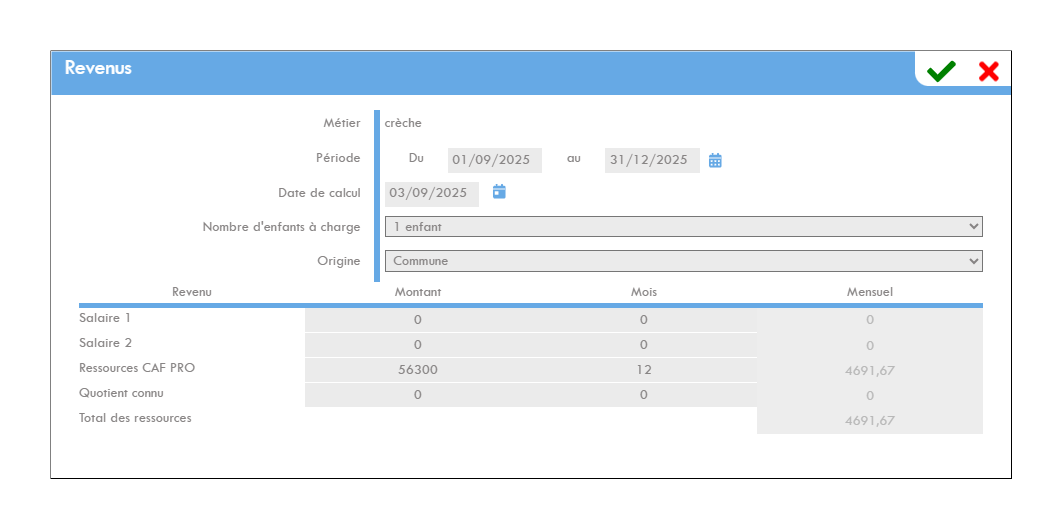Open the Origine dropdown showing Commune

tap(683, 261)
